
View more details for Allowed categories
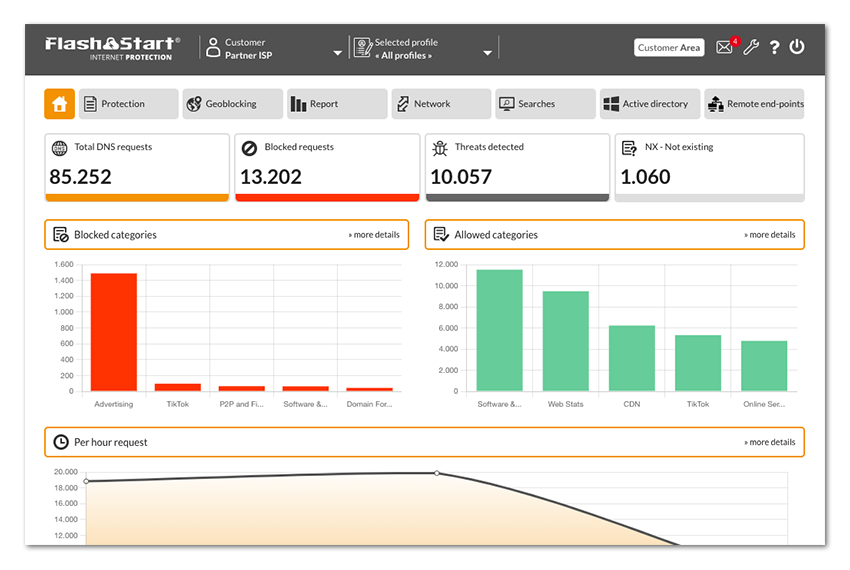tap(769, 235)
